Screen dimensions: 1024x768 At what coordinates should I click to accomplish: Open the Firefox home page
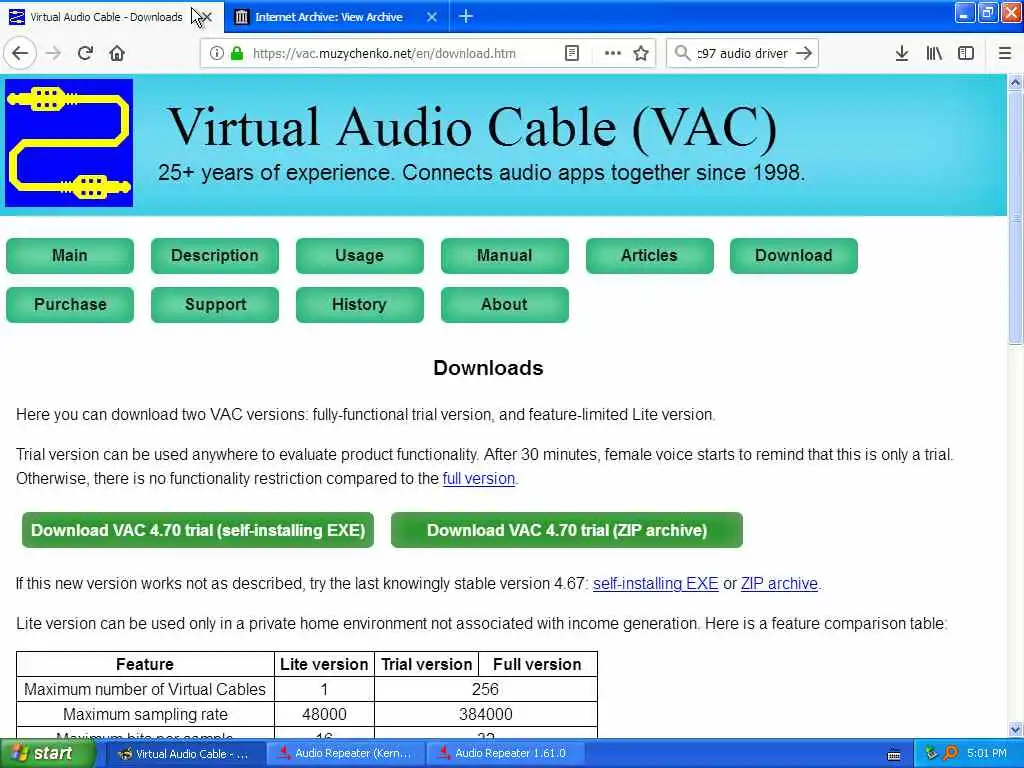(x=117, y=54)
